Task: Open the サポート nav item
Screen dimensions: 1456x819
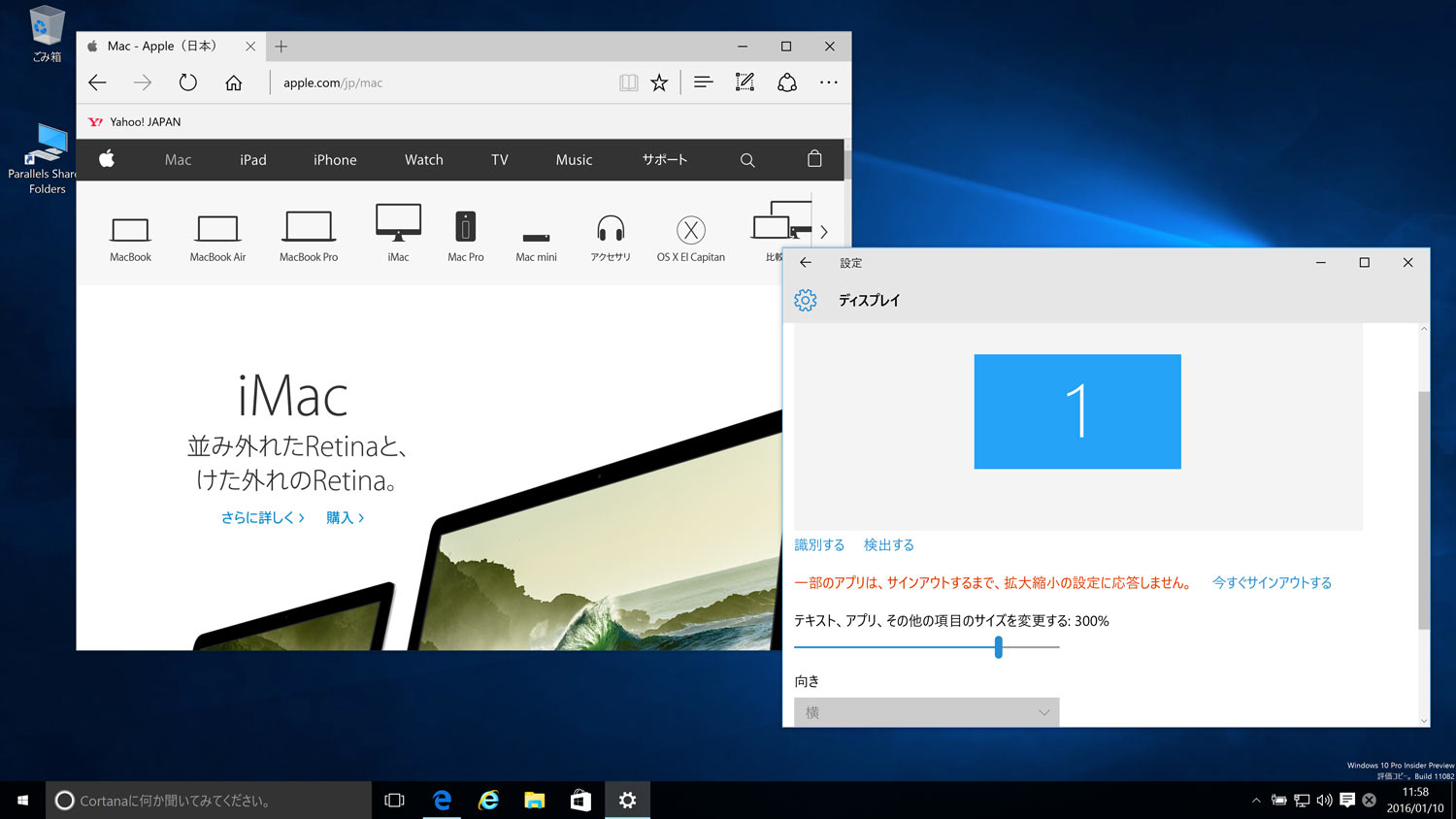Action: (665, 160)
